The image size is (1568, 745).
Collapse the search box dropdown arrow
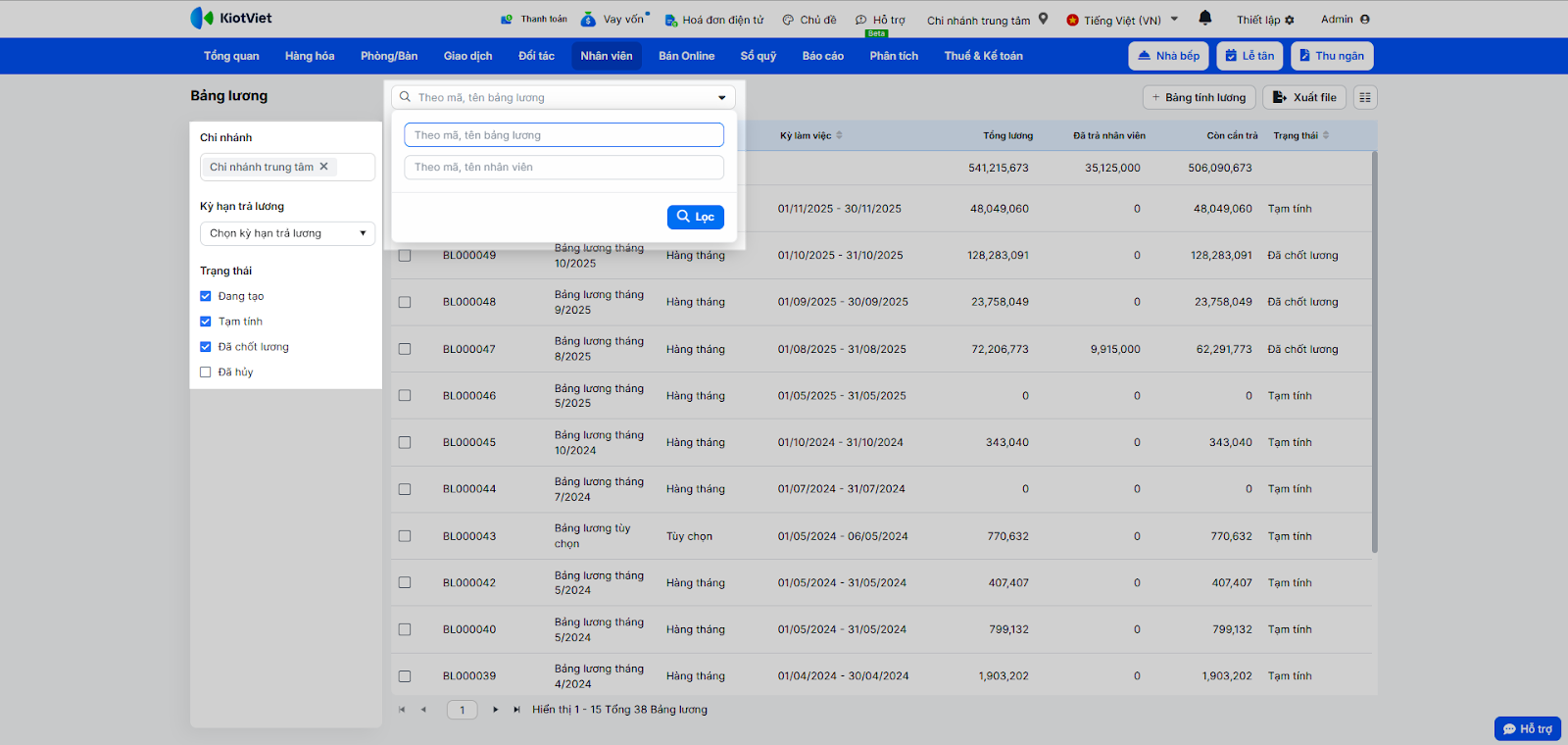pyautogui.click(x=721, y=97)
